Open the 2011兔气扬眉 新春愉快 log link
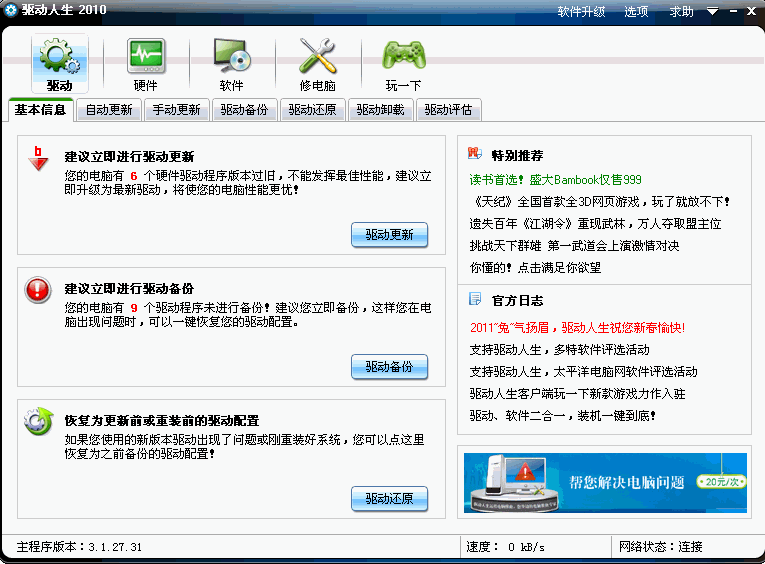This screenshot has height=564, width=765. tap(577, 327)
